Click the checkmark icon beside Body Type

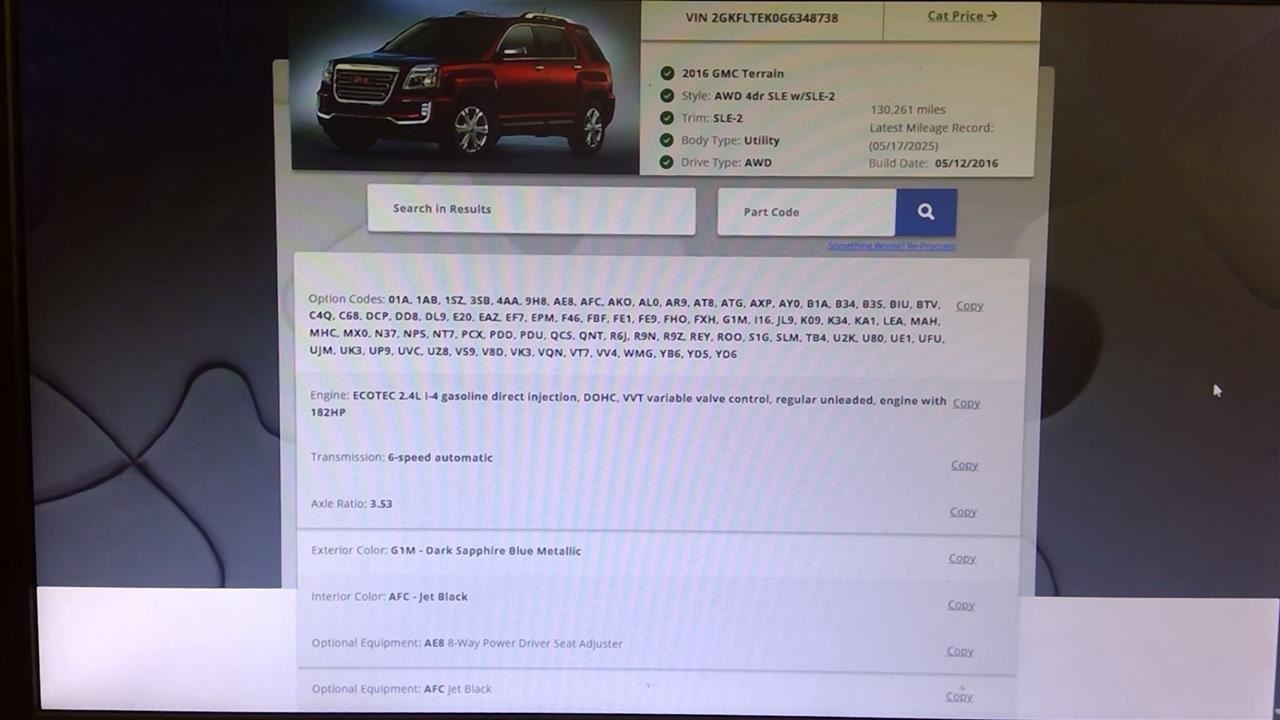(667, 140)
